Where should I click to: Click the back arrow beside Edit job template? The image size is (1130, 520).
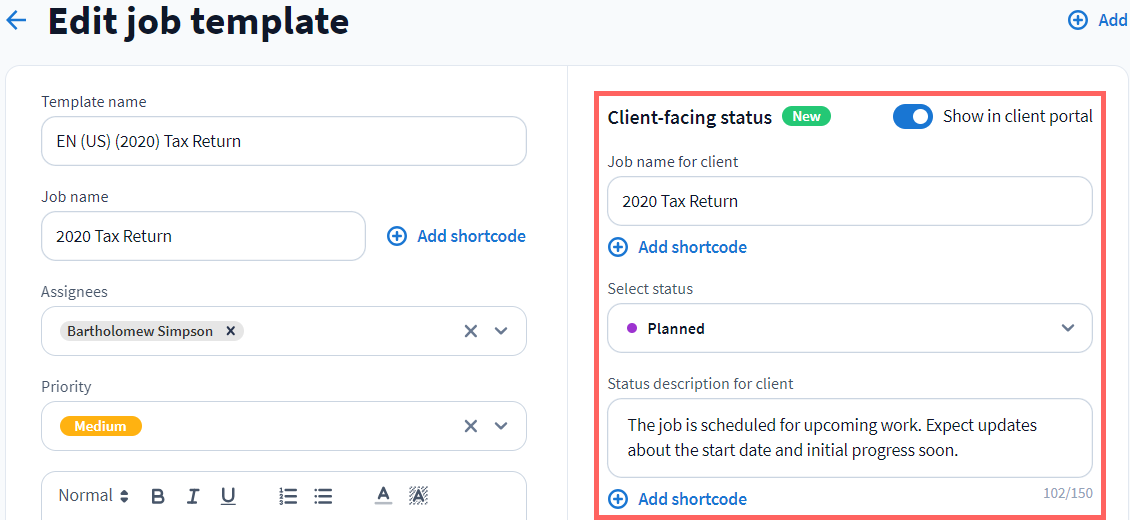(x=16, y=20)
